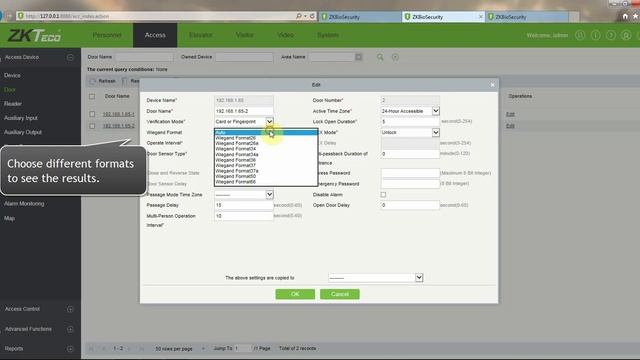Click the Refresh button in door list toolbar
Image resolution: width=640 pixels, height=360 pixels.
(103, 81)
